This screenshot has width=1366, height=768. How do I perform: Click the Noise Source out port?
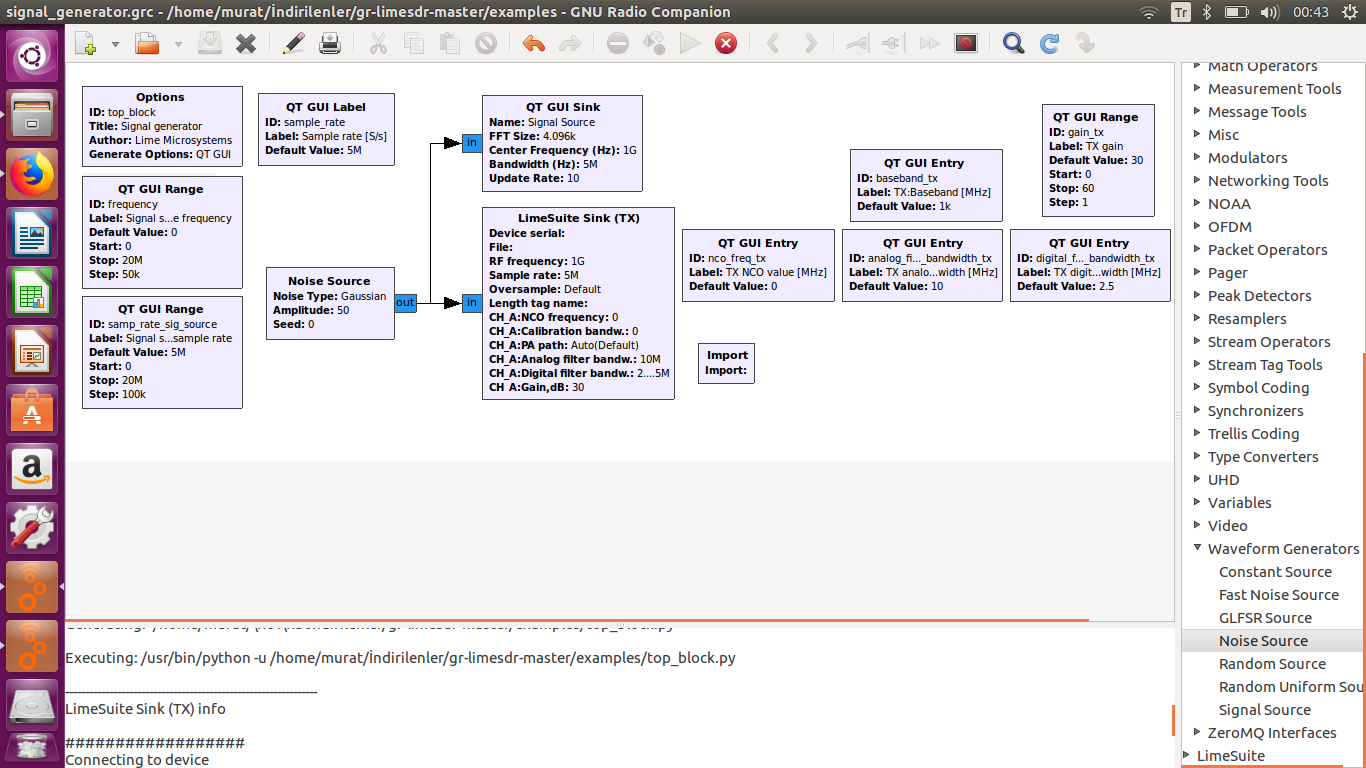tap(405, 303)
